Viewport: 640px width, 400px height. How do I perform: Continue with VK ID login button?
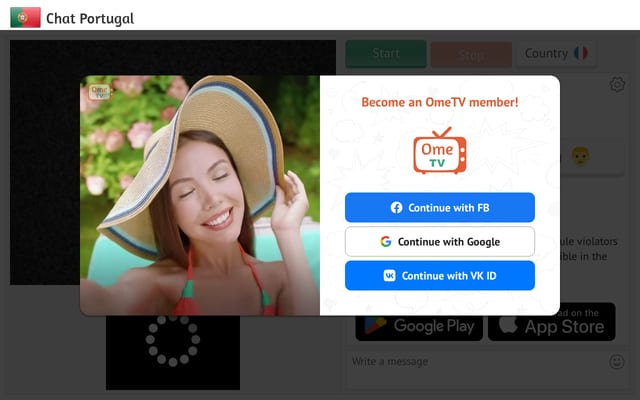(x=440, y=276)
